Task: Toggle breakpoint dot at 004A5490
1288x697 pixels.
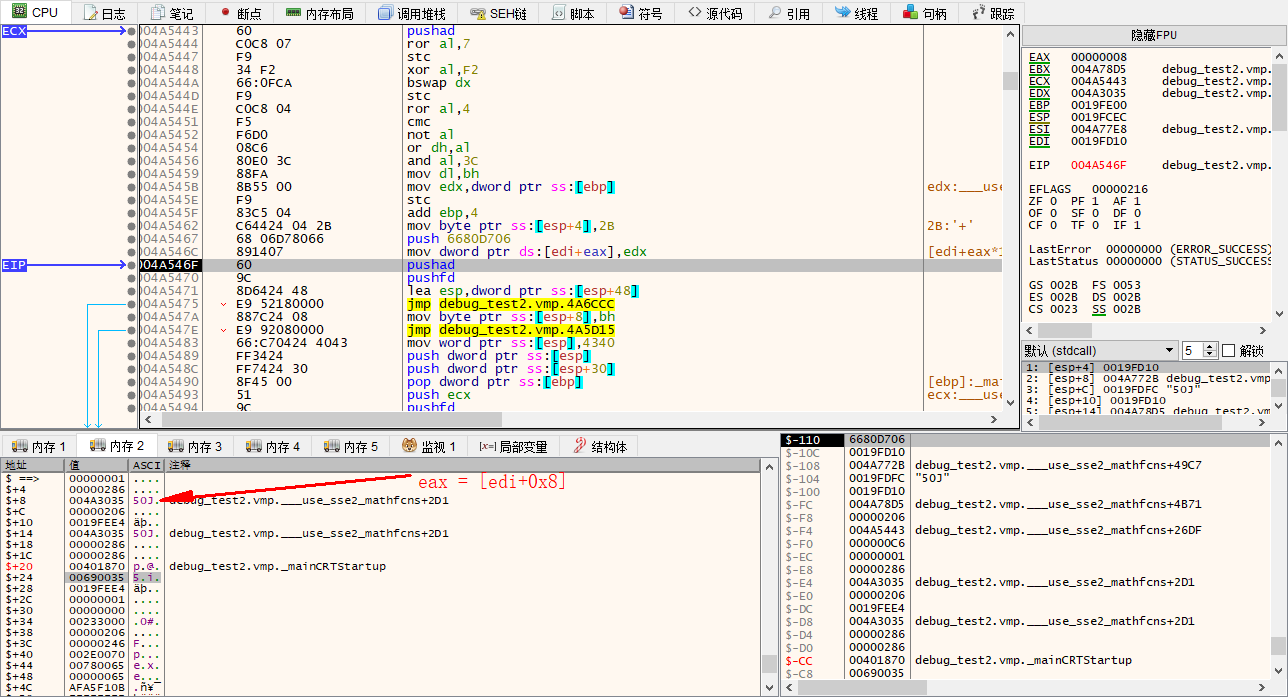Action: point(131,382)
